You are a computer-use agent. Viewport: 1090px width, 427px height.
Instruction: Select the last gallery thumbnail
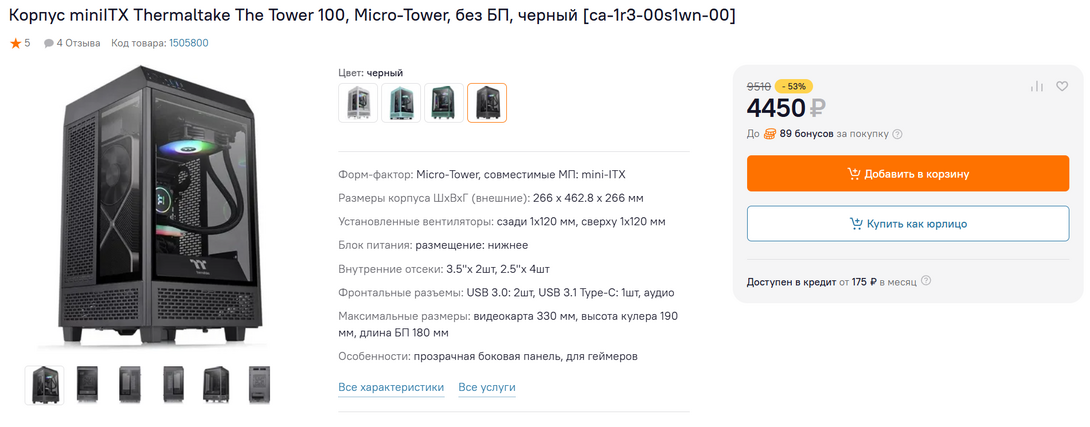tap(259, 384)
